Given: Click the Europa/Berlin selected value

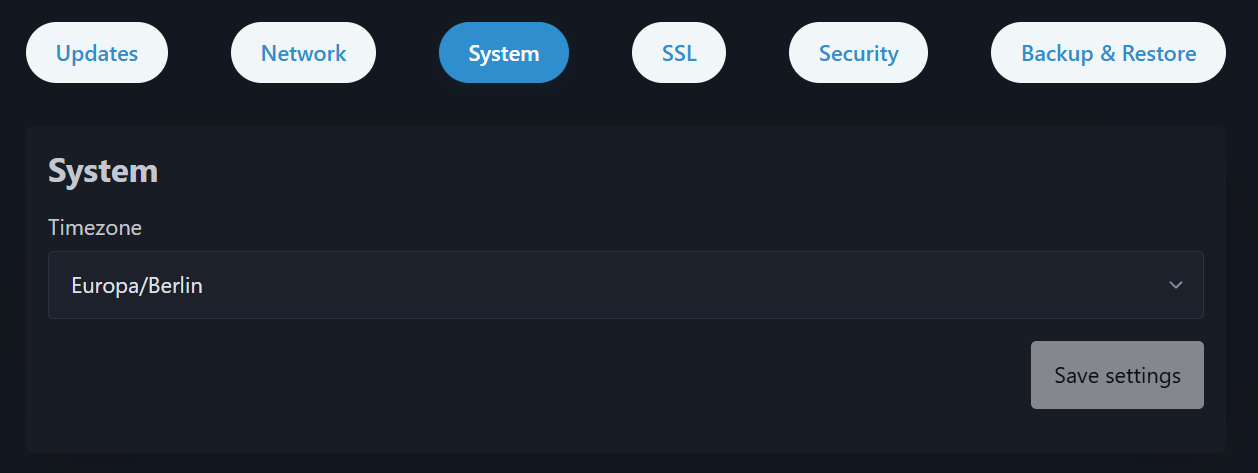Looking at the screenshot, I should coord(137,285).
